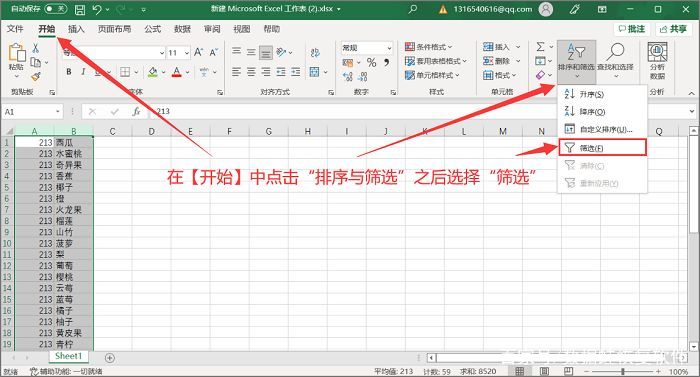Open the Name Box dropdown arrow
The width and height of the screenshot is (700, 377).
(58, 112)
